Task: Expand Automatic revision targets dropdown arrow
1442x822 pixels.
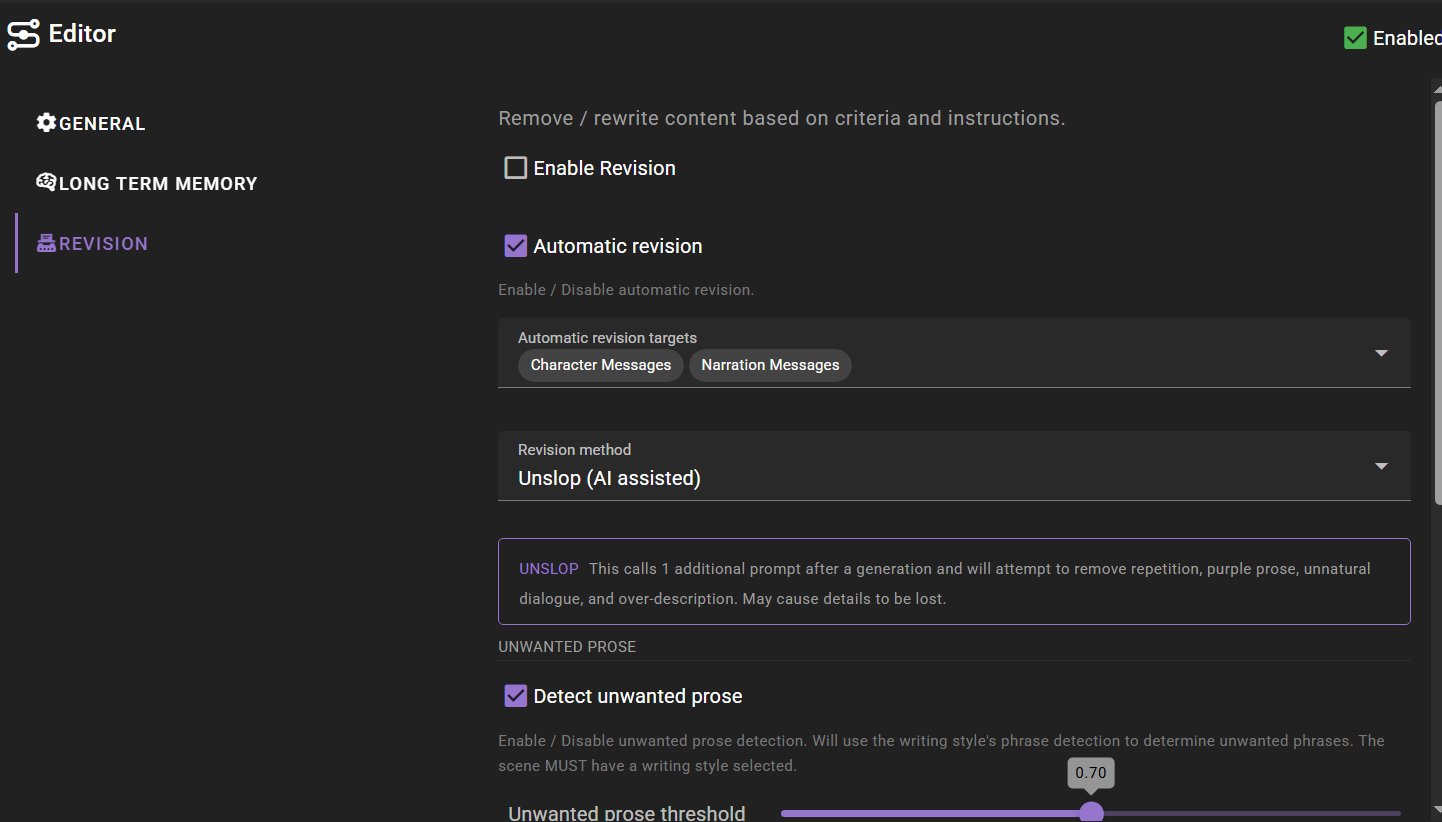Action: pyautogui.click(x=1381, y=353)
